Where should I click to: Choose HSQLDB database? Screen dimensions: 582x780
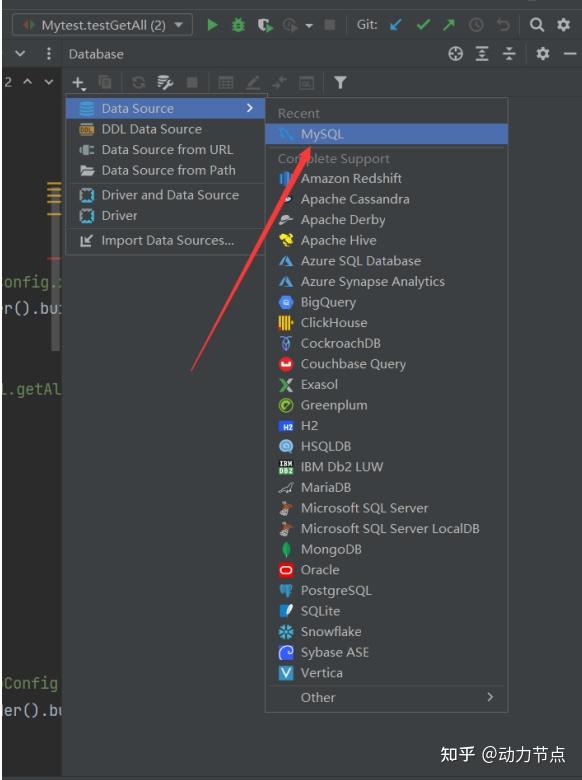coord(387,446)
